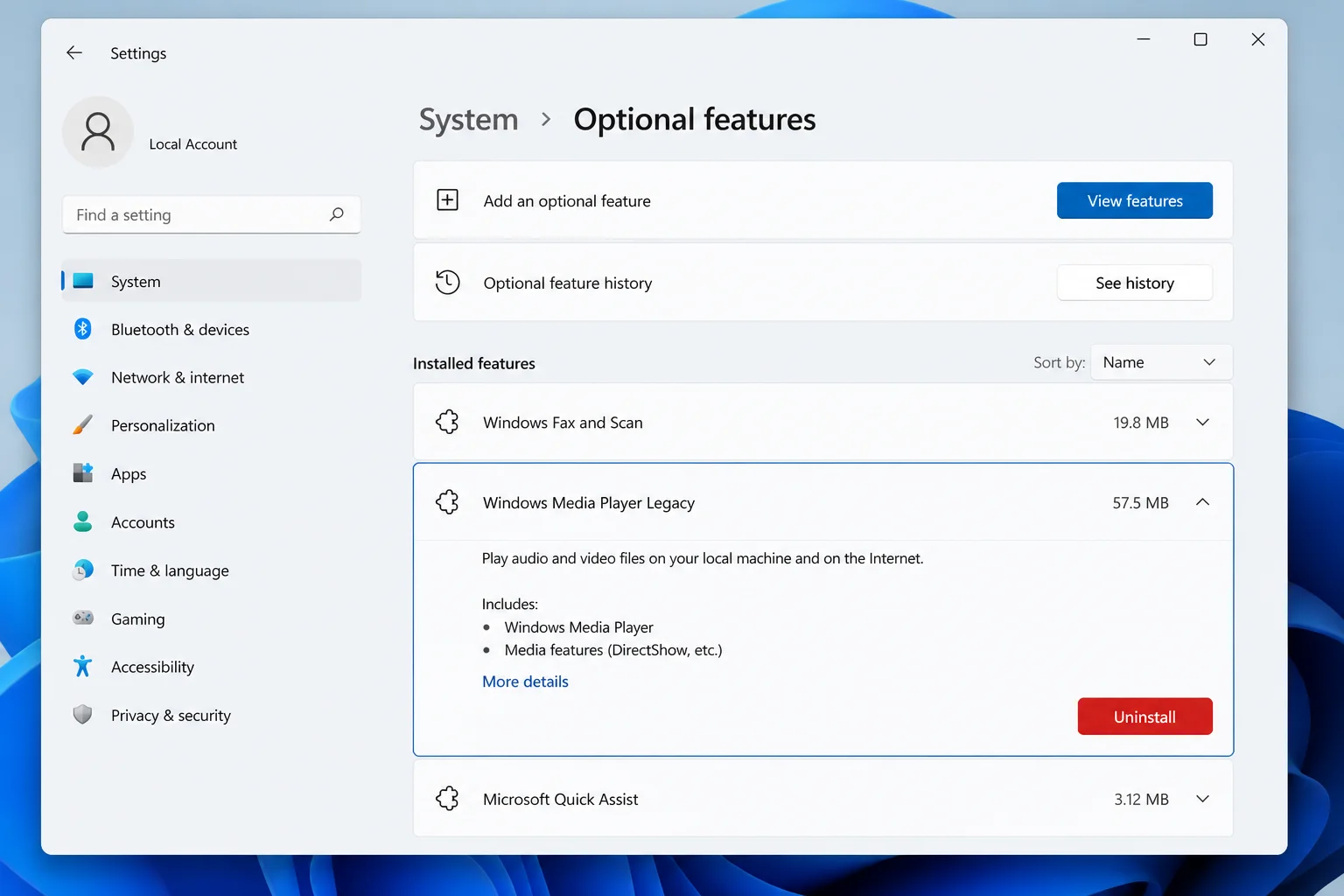Viewport: 1344px width, 896px height.
Task: Maximize the Settings window
Action: click(1200, 39)
